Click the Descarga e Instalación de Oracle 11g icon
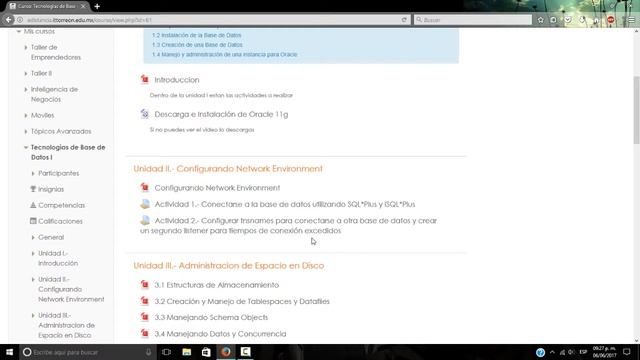The height and width of the screenshot is (360, 640). 144,114
